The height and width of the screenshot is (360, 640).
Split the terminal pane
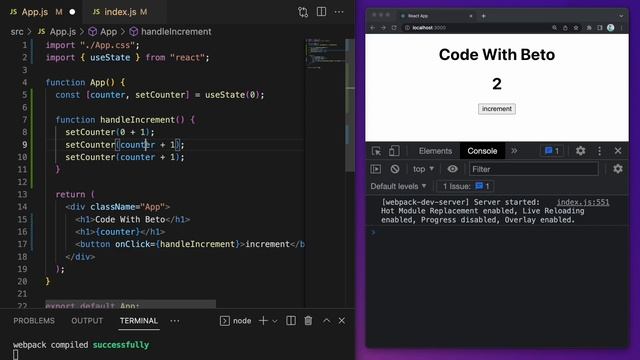(x=291, y=321)
